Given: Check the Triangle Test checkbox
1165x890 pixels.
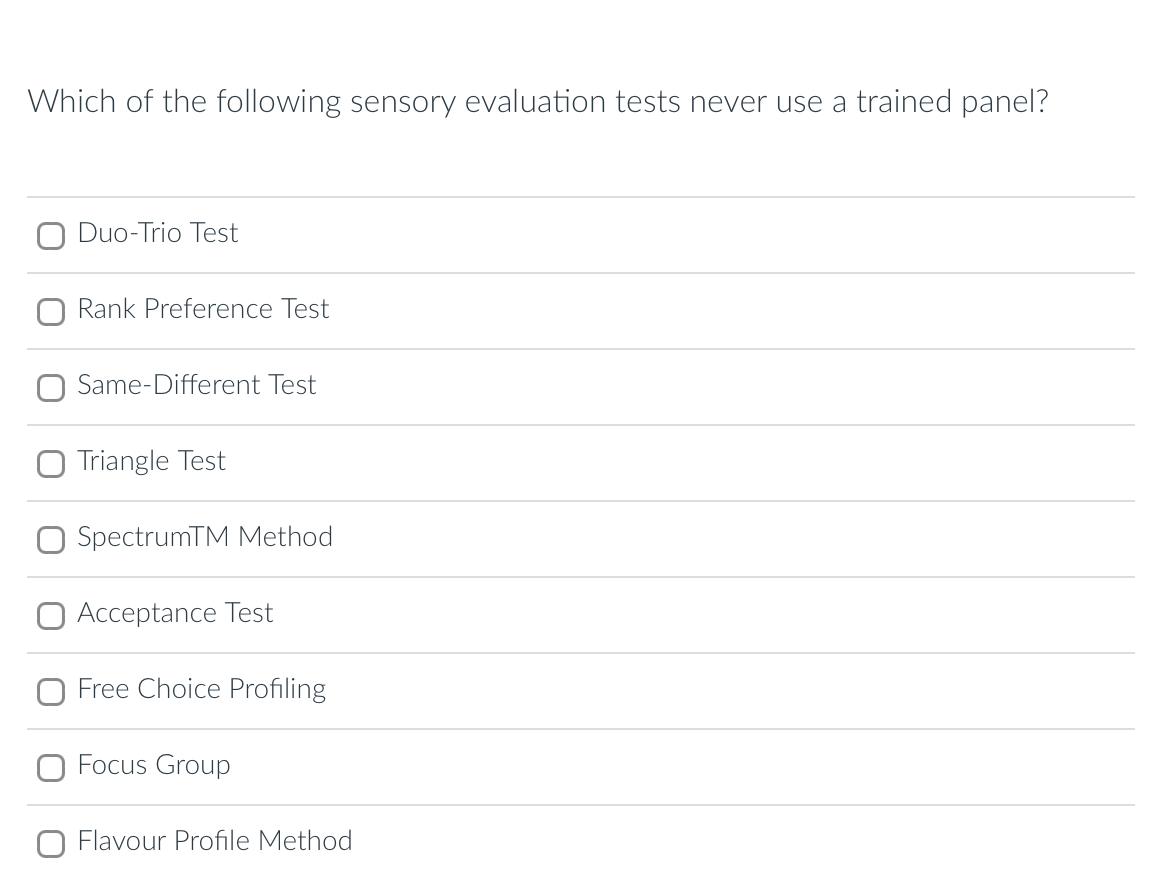Looking at the screenshot, I should click(x=51, y=464).
